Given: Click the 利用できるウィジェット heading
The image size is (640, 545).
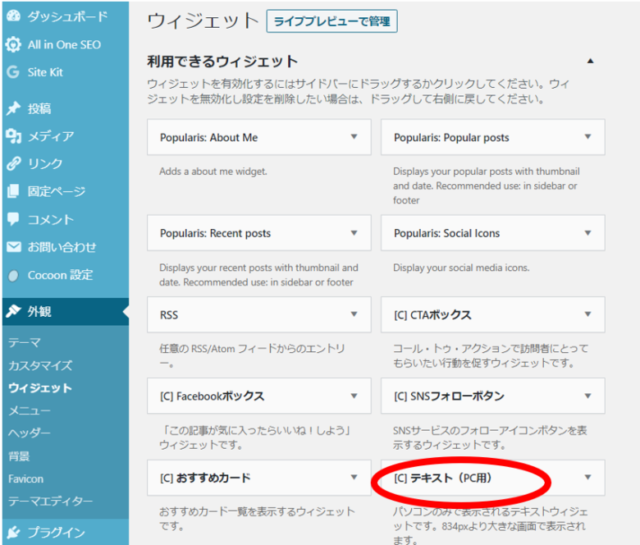Looking at the screenshot, I should [x=222, y=61].
